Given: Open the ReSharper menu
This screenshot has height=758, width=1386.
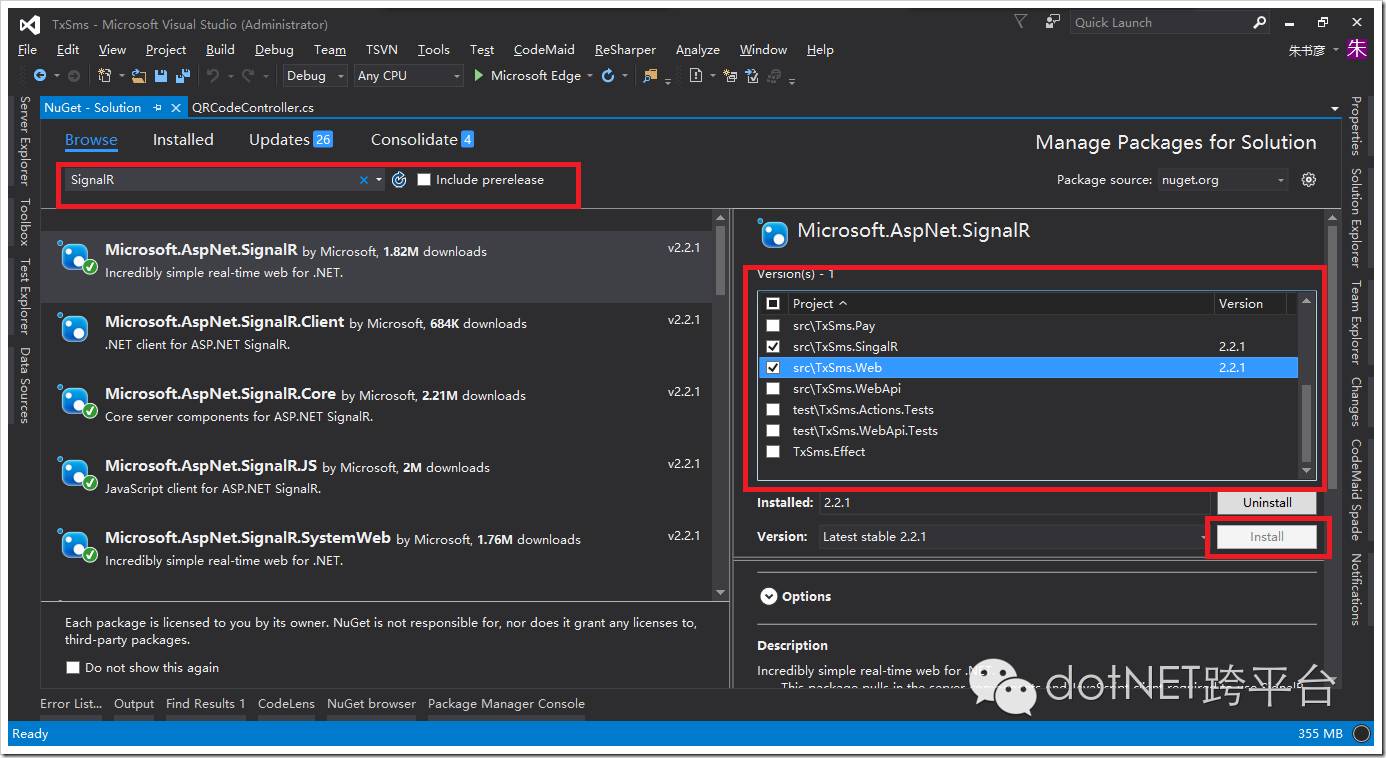Looking at the screenshot, I should coord(625,50).
